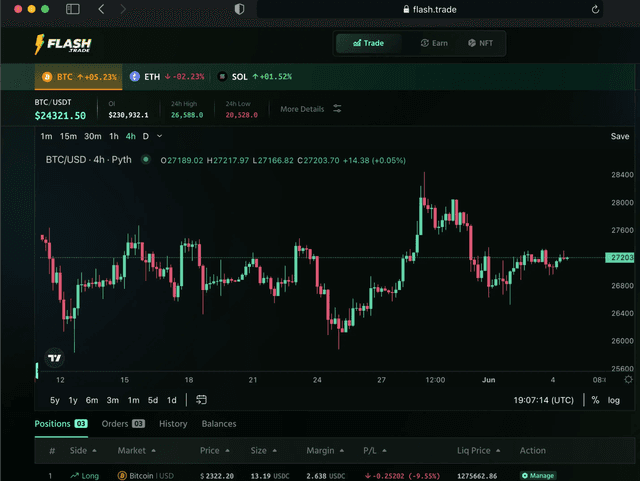The width and height of the screenshot is (640, 481).
Task: Set chart interval to 1m
Action: click(46, 136)
